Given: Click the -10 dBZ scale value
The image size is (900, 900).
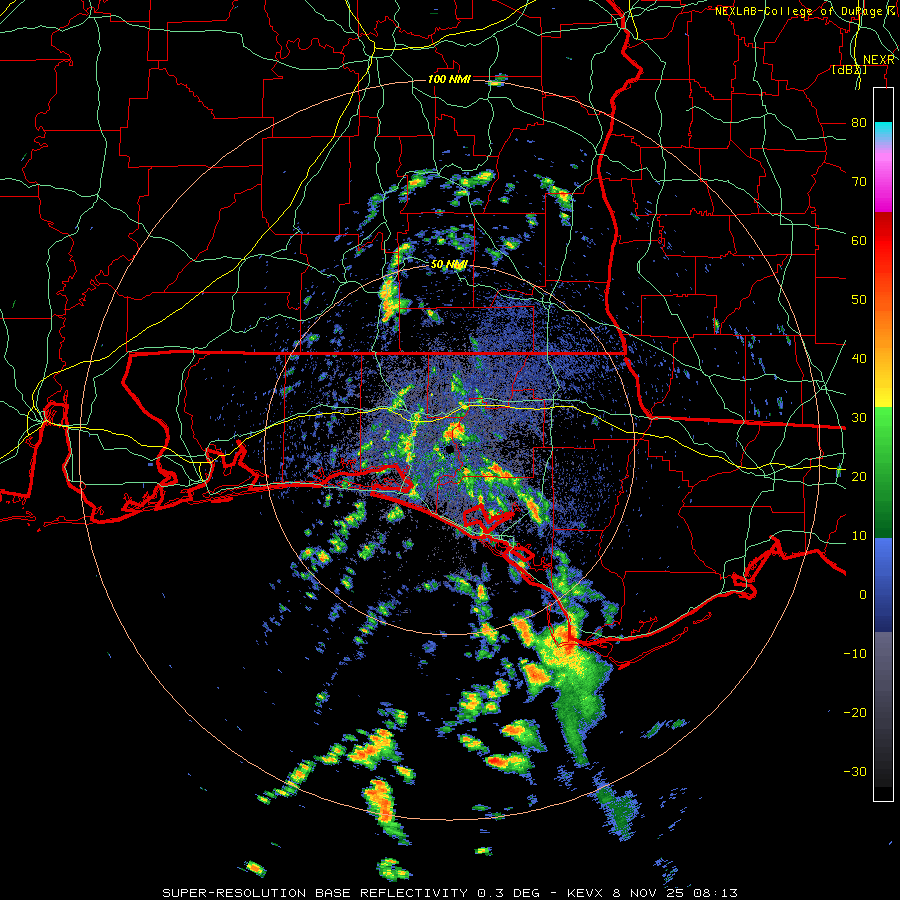Looking at the screenshot, I should (x=855, y=654).
